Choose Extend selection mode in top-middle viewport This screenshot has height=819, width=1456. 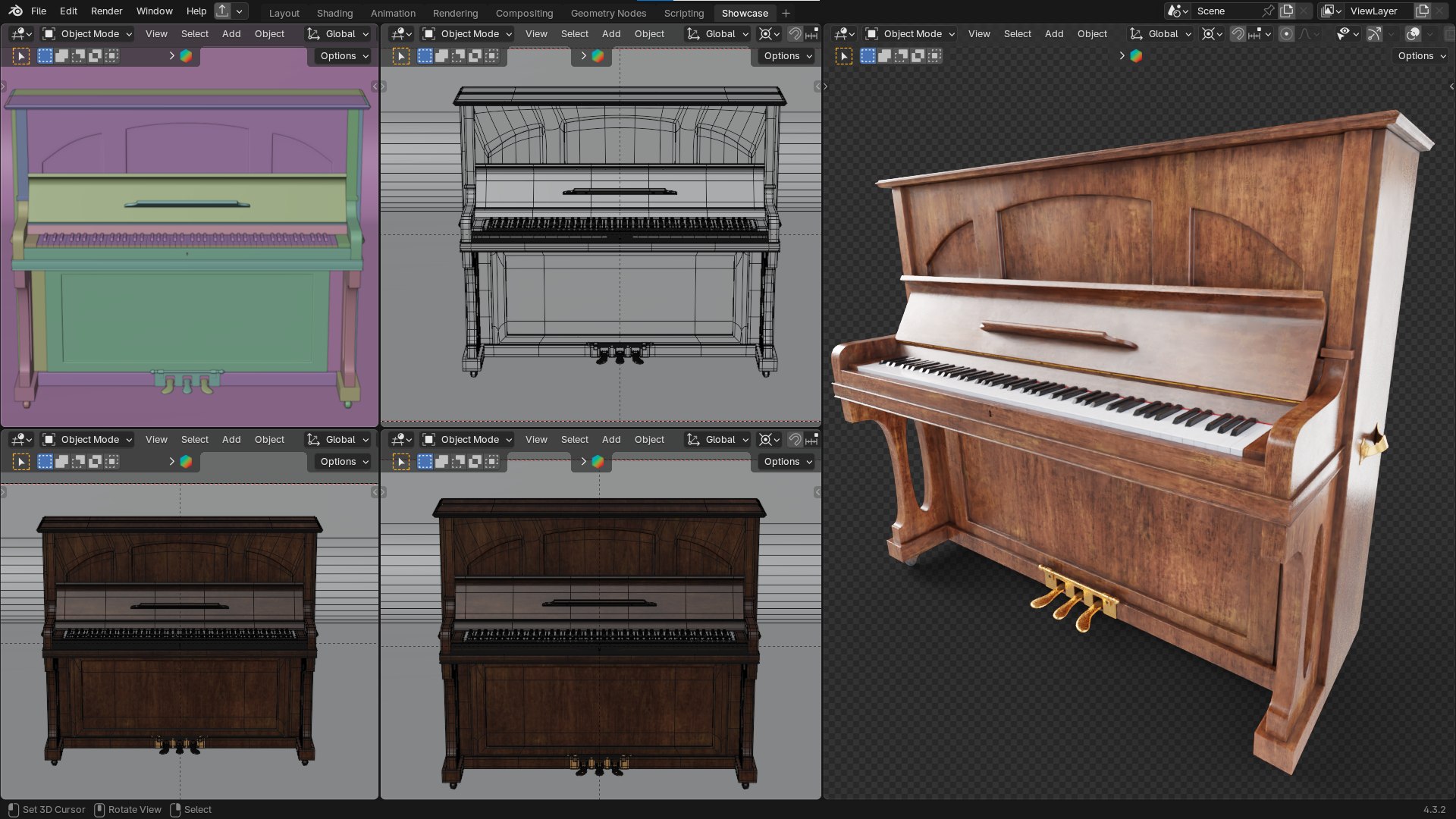click(441, 55)
